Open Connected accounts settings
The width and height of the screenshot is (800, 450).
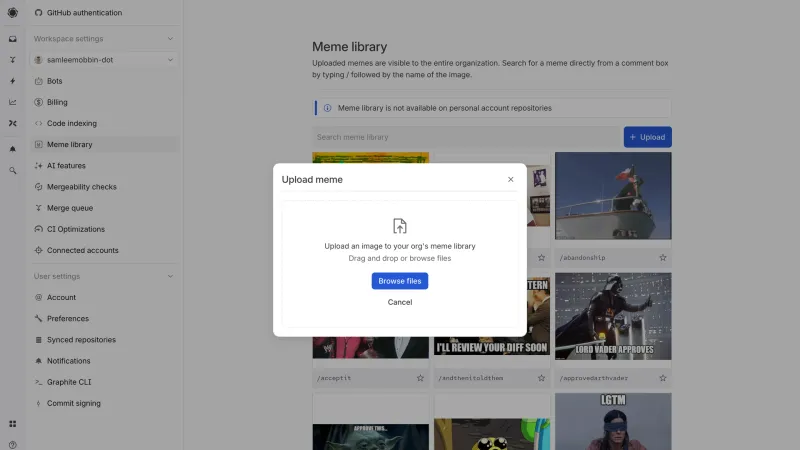[104, 250]
